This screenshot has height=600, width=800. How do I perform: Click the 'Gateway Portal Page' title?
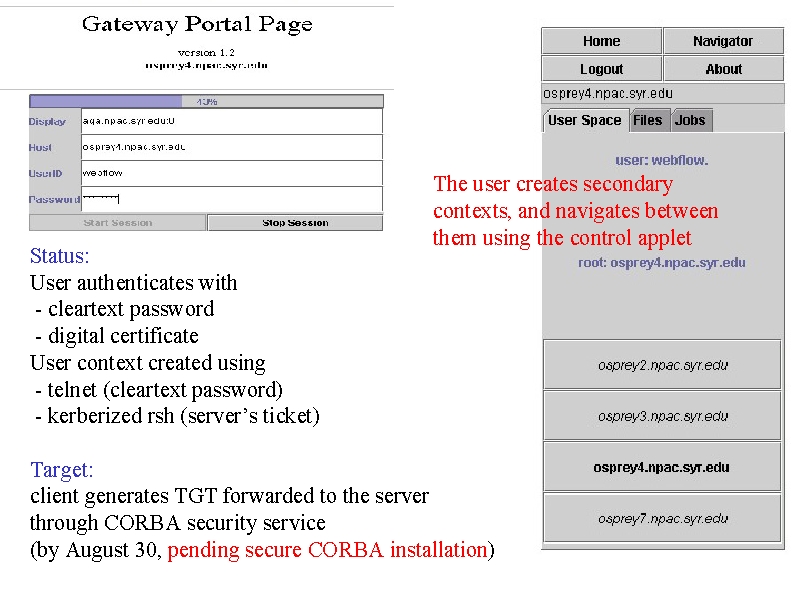pos(197,24)
